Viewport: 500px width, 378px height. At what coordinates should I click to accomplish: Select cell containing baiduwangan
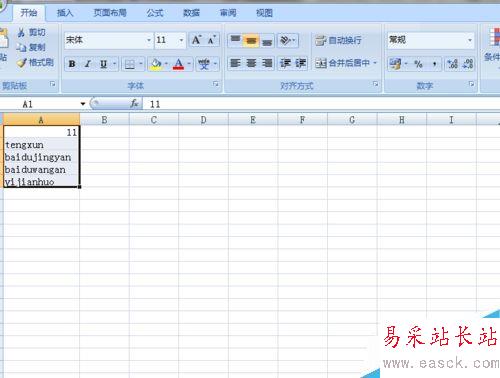click(x=41, y=170)
